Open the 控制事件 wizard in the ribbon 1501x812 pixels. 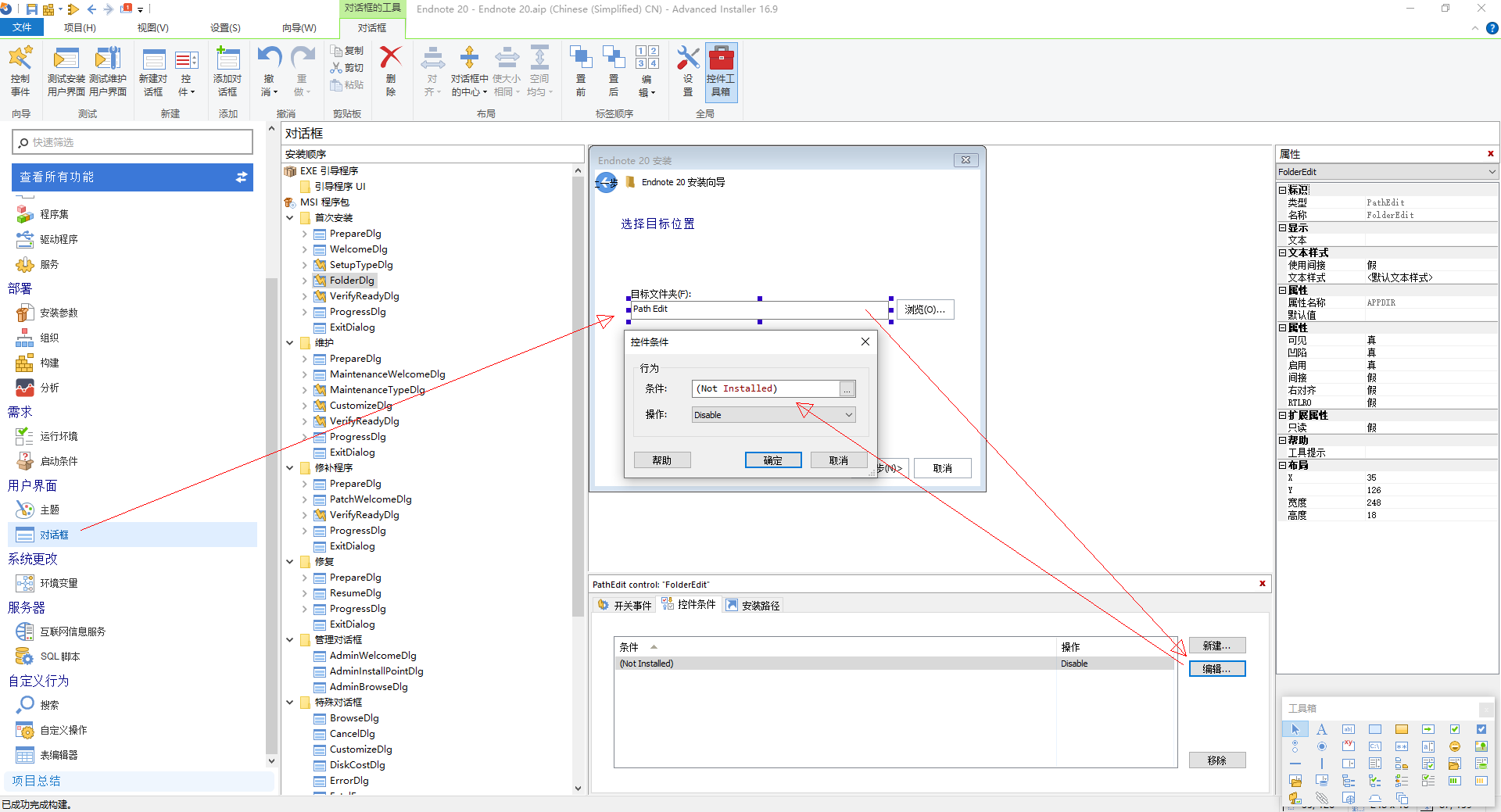(20, 71)
